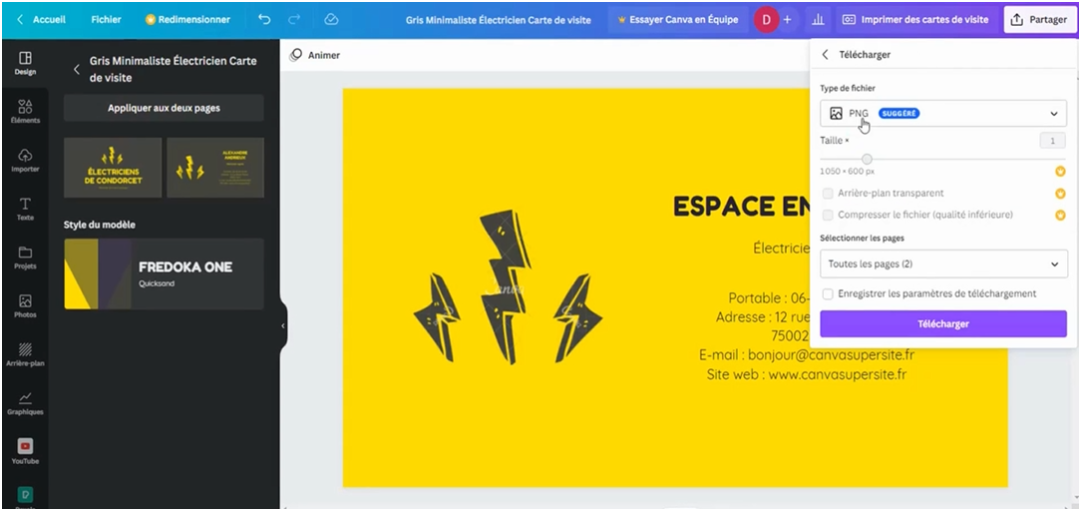Check Compresser le fichier option
The image size is (1080, 512).
(827, 215)
